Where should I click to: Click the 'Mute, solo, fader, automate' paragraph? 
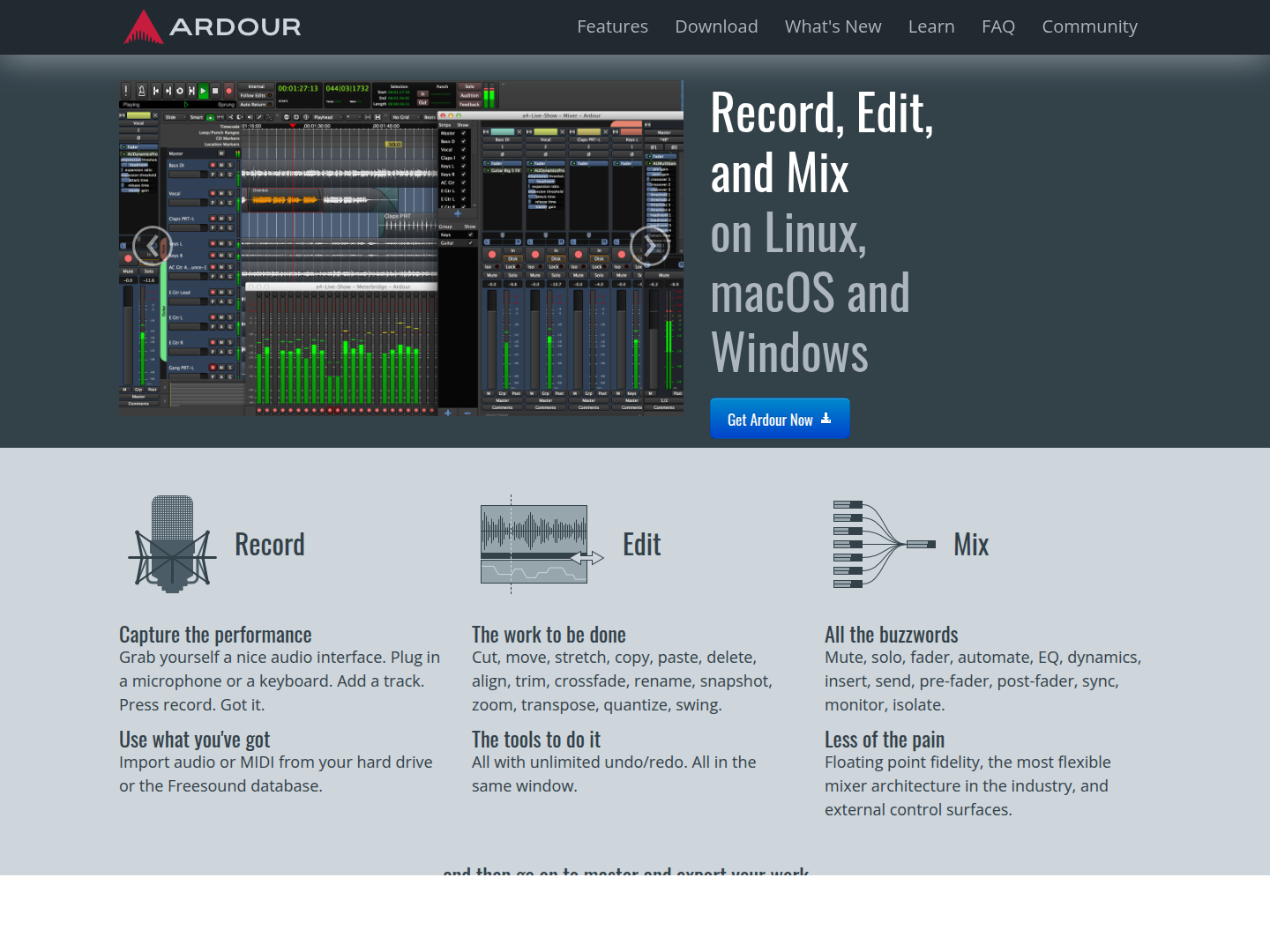982,681
